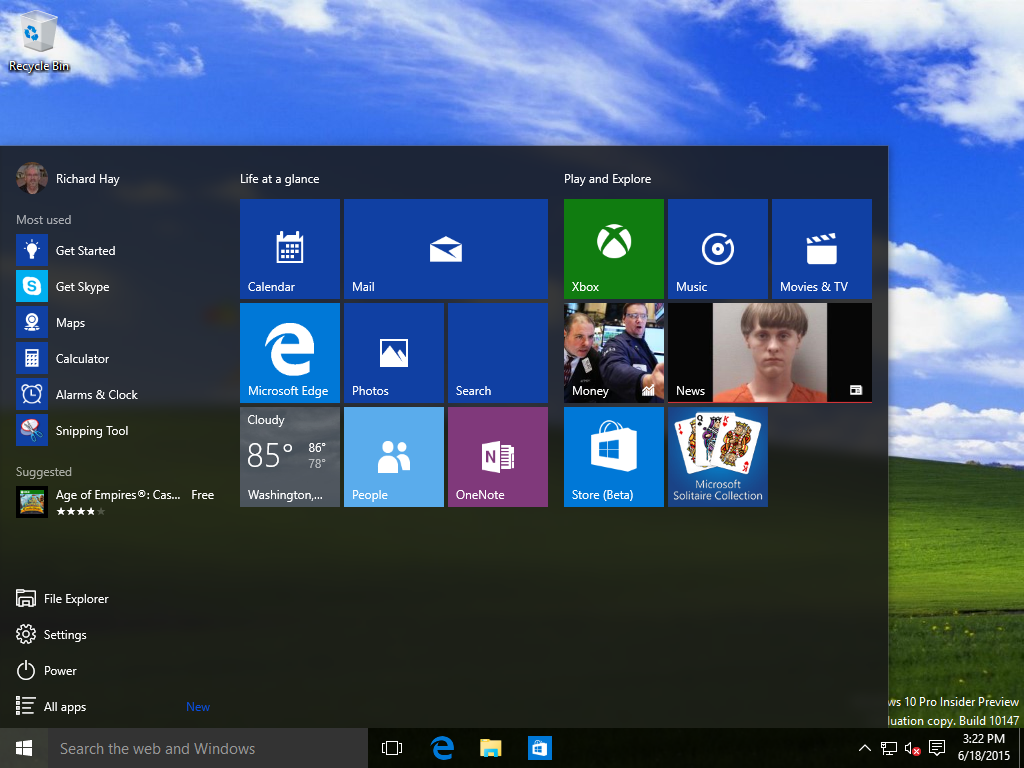The height and width of the screenshot is (768, 1024).
Task: Open the Power options menu
Action: coord(60,671)
